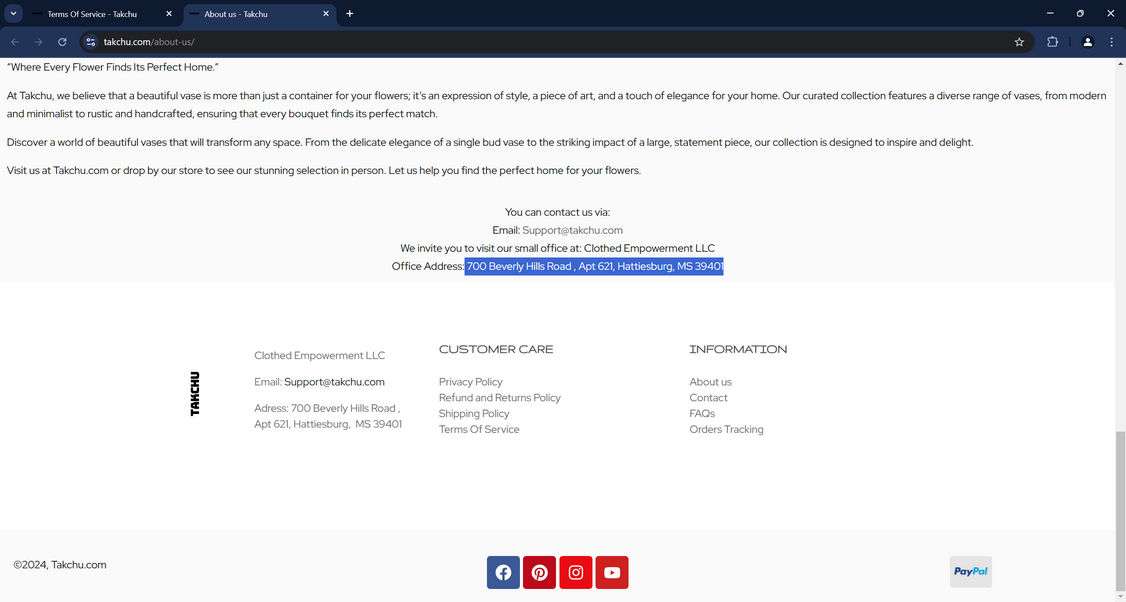This screenshot has height=602, width=1126.
Task: Click the Support@takchu.com email in page body
Action: (572, 231)
